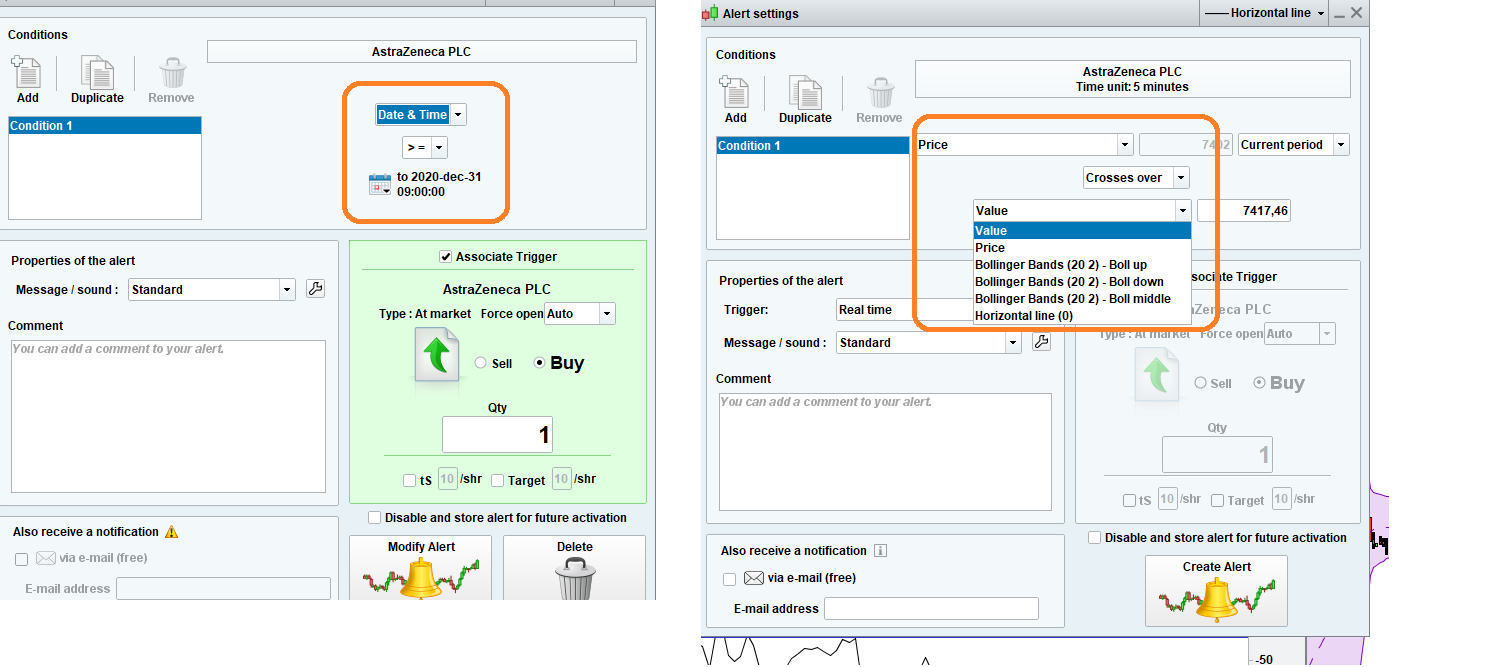The image size is (1500, 667).
Task: Select Bollinger Bands Boll middle option
Action: click(x=1082, y=299)
